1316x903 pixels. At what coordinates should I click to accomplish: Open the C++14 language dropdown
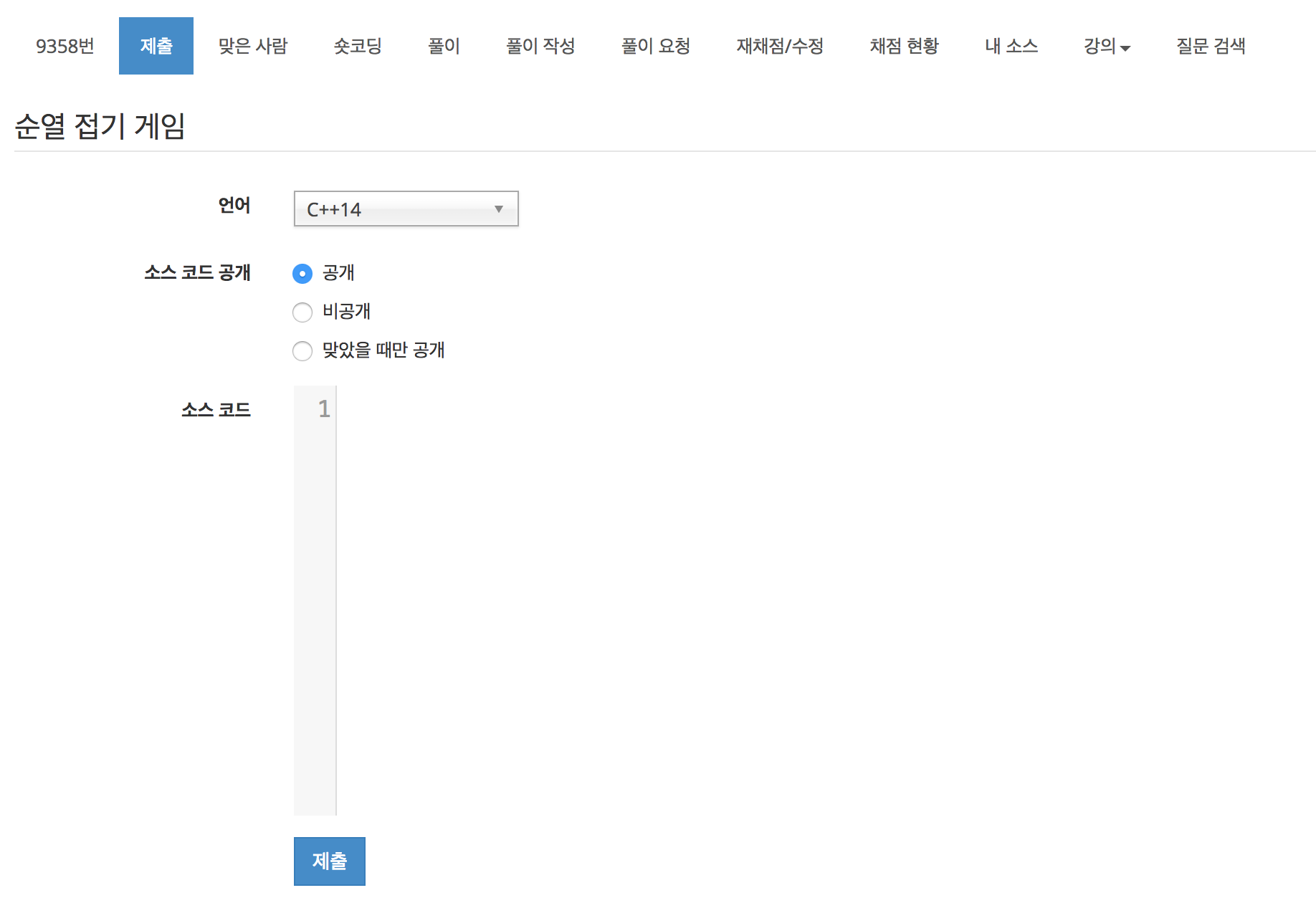pos(406,209)
